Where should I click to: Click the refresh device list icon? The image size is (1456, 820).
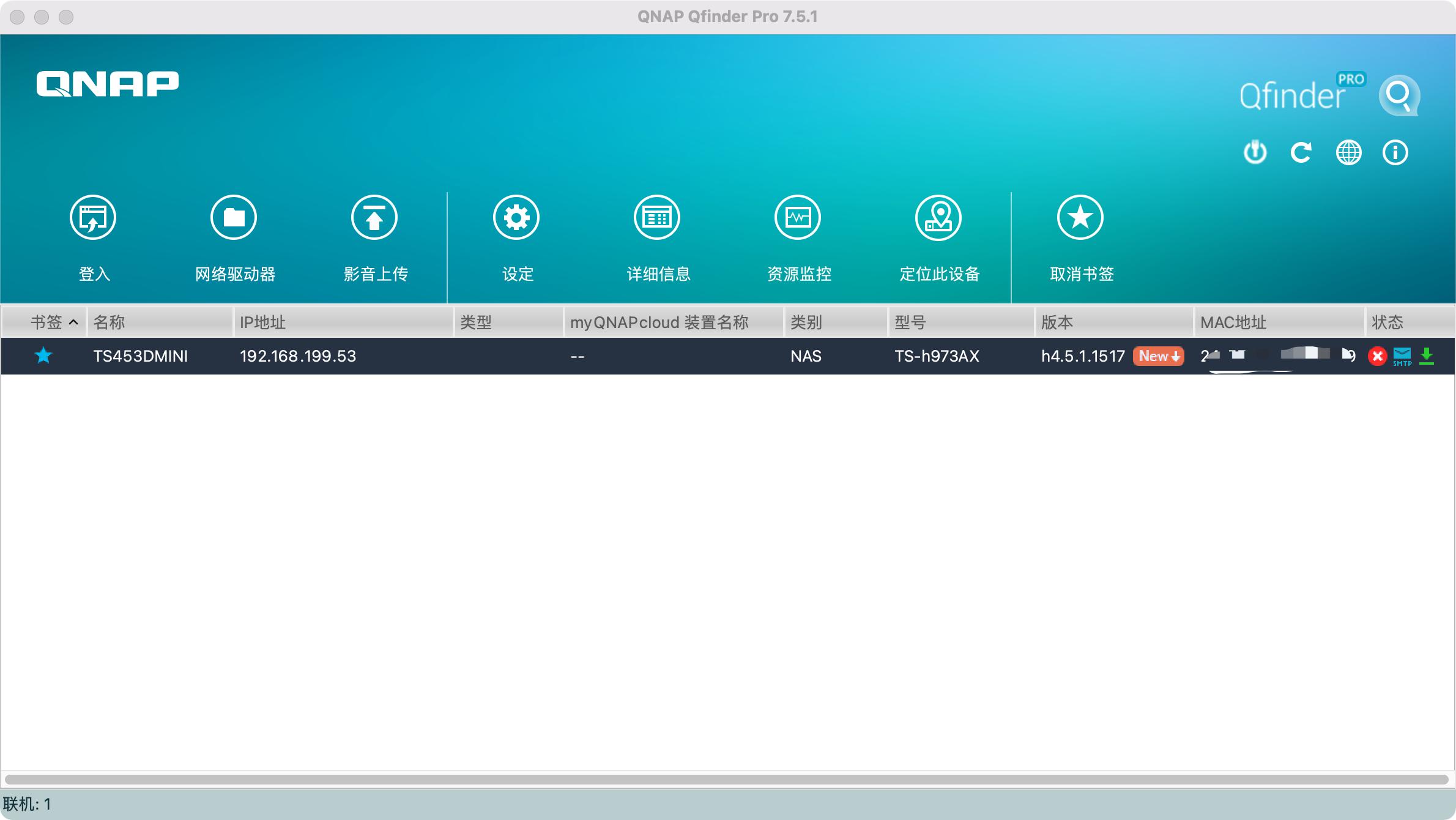click(1302, 152)
